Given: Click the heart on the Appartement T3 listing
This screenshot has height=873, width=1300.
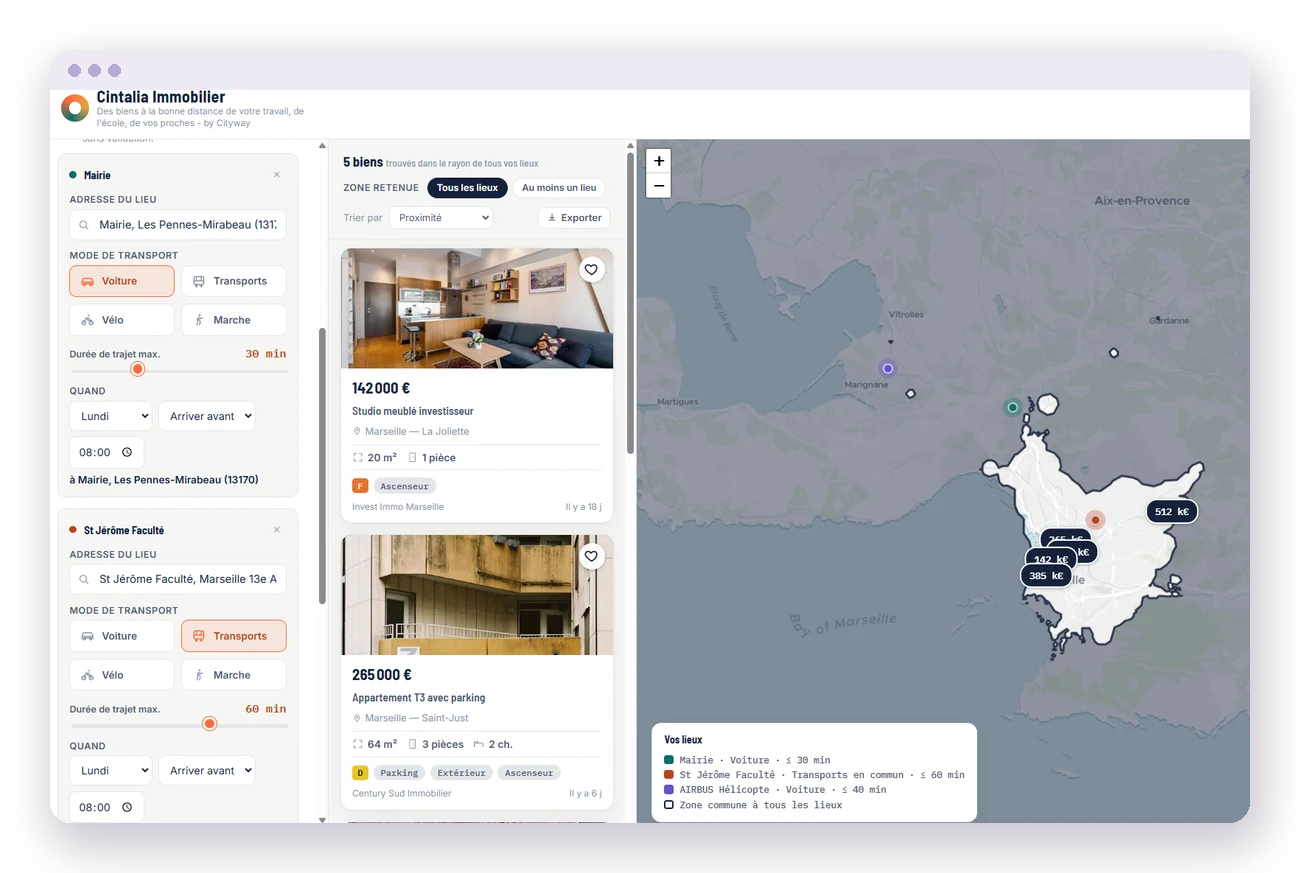Looking at the screenshot, I should (591, 556).
